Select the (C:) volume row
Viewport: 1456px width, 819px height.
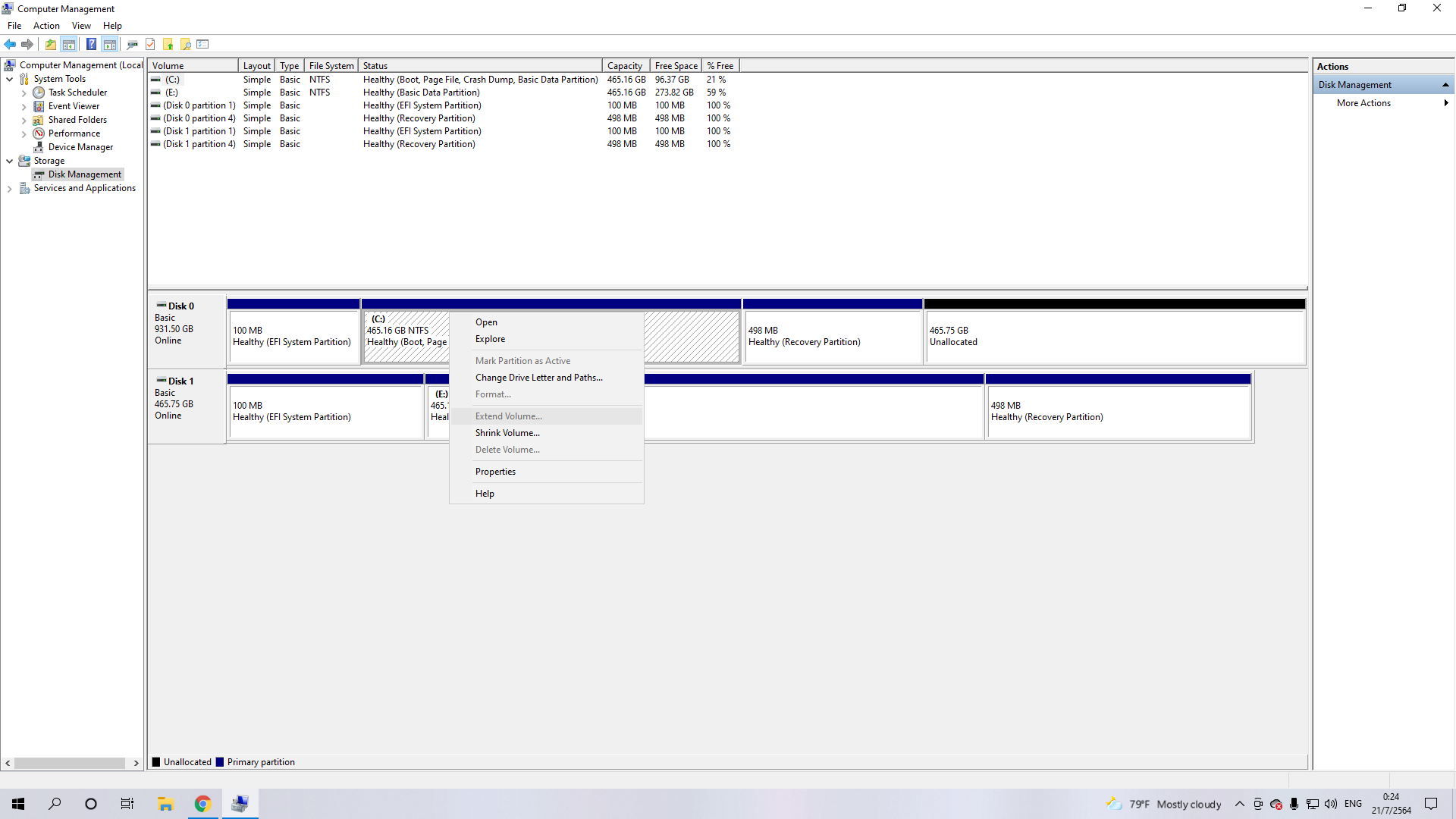[x=443, y=80]
